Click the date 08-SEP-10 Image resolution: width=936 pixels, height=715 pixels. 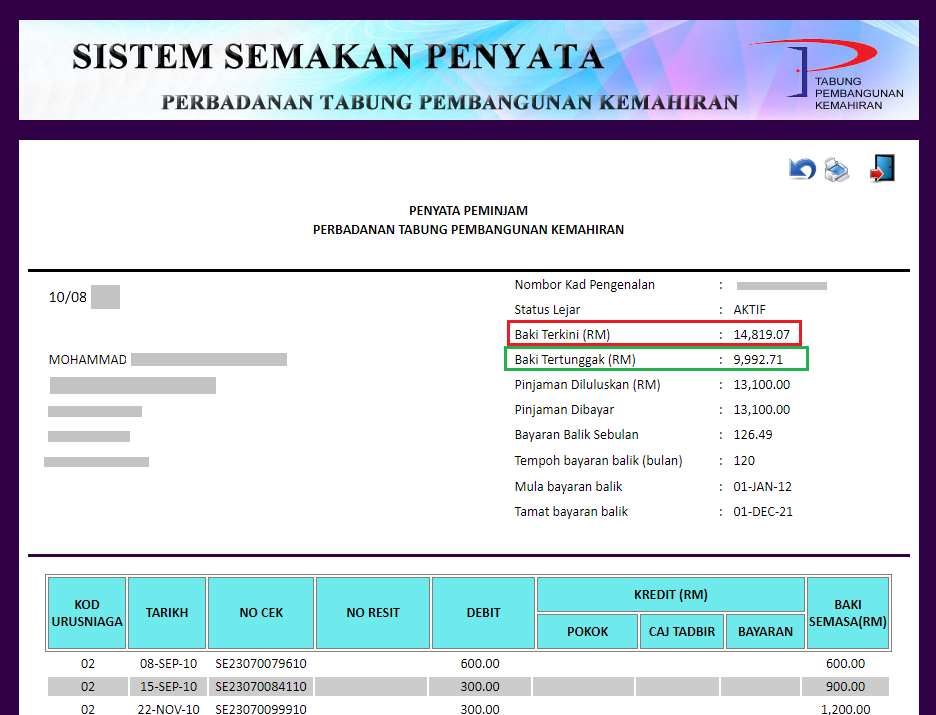[168, 664]
